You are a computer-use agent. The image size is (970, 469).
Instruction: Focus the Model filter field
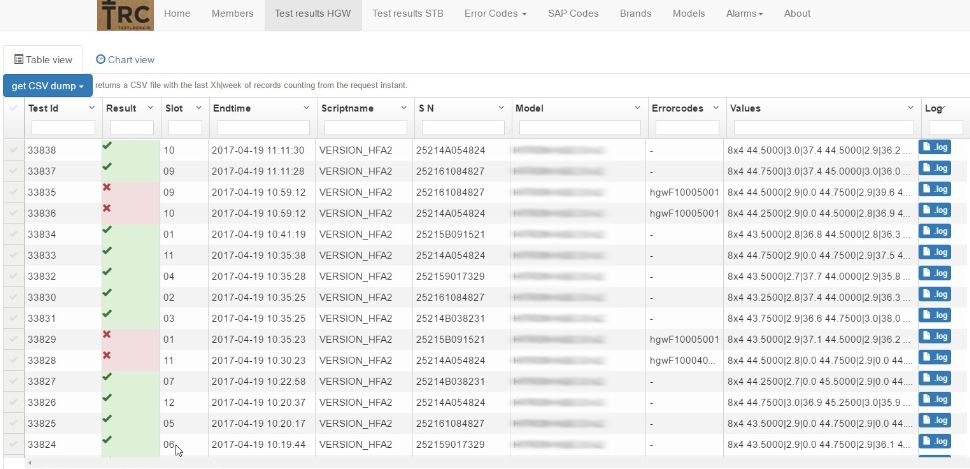click(580, 127)
